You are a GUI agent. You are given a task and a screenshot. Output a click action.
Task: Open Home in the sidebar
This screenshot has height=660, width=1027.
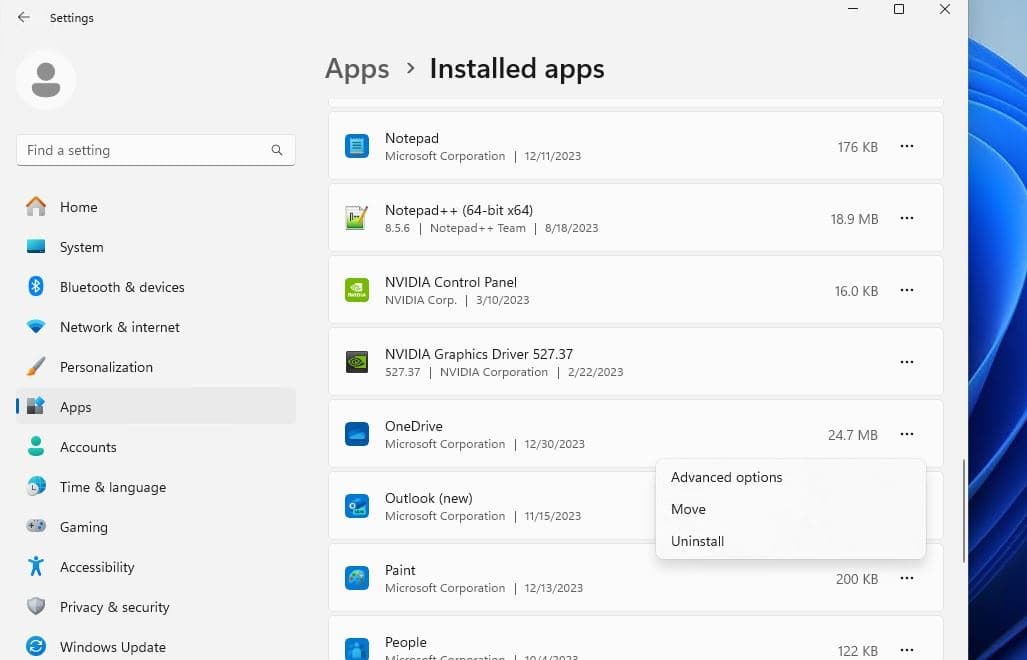click(x=156, y=207)
